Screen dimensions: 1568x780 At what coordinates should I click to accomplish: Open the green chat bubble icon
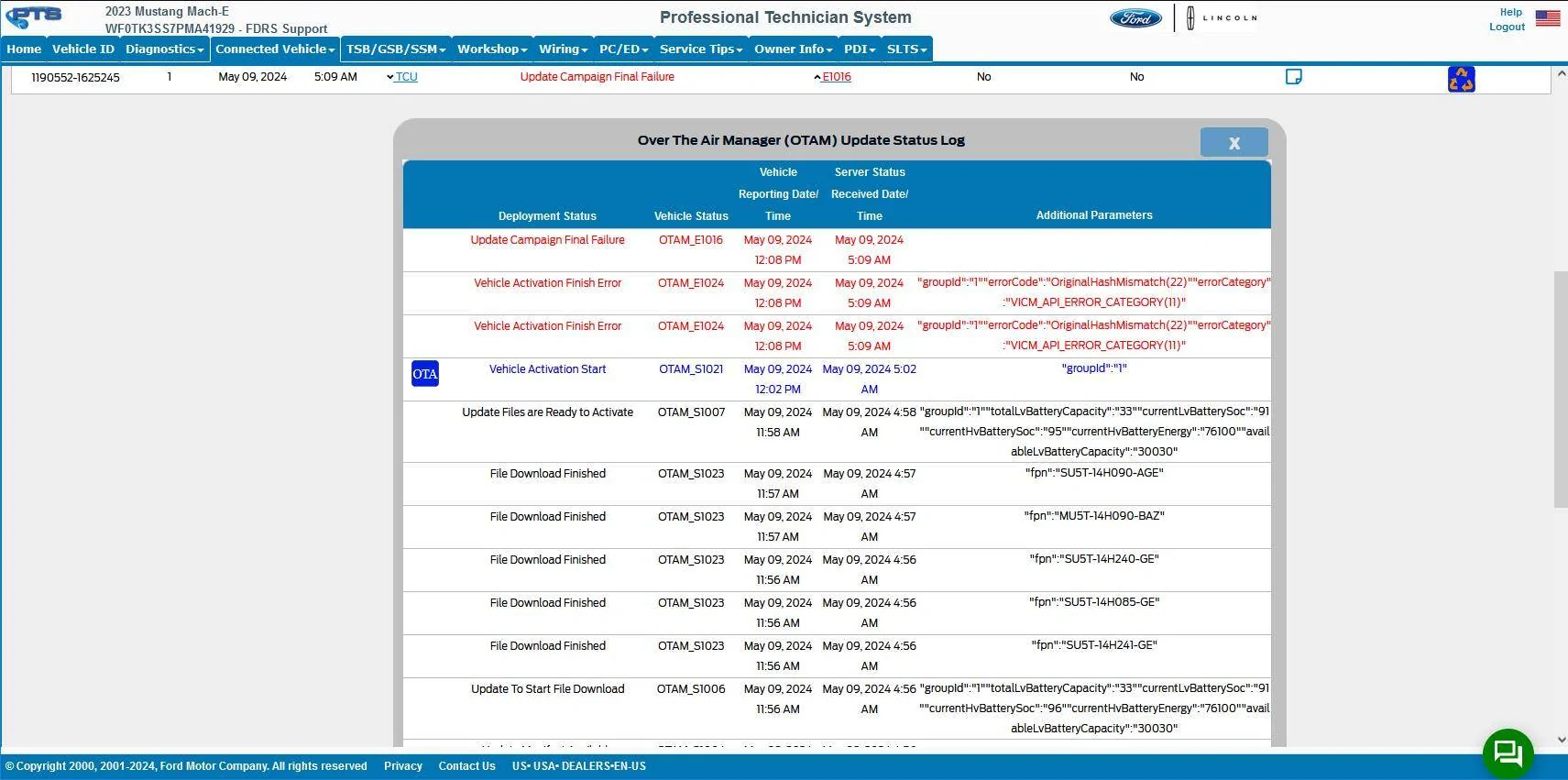coord(1508,753)
